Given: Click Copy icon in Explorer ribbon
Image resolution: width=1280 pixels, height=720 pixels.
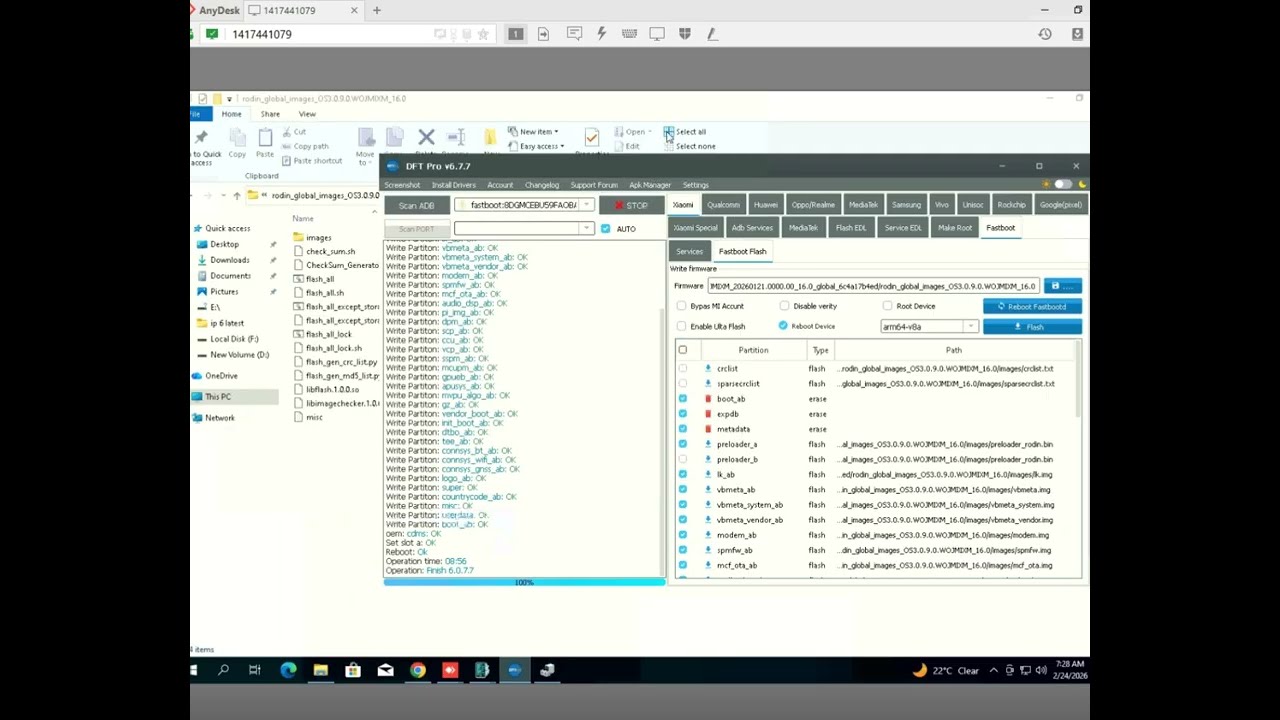Looking at the screenshot, I should click(x=237, y=137).
